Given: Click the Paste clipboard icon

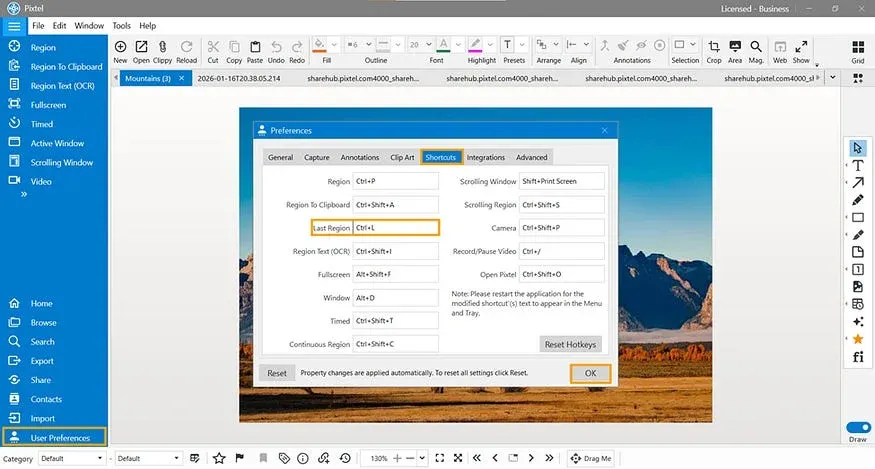Looking at the screenshot, I should point(254,51).
